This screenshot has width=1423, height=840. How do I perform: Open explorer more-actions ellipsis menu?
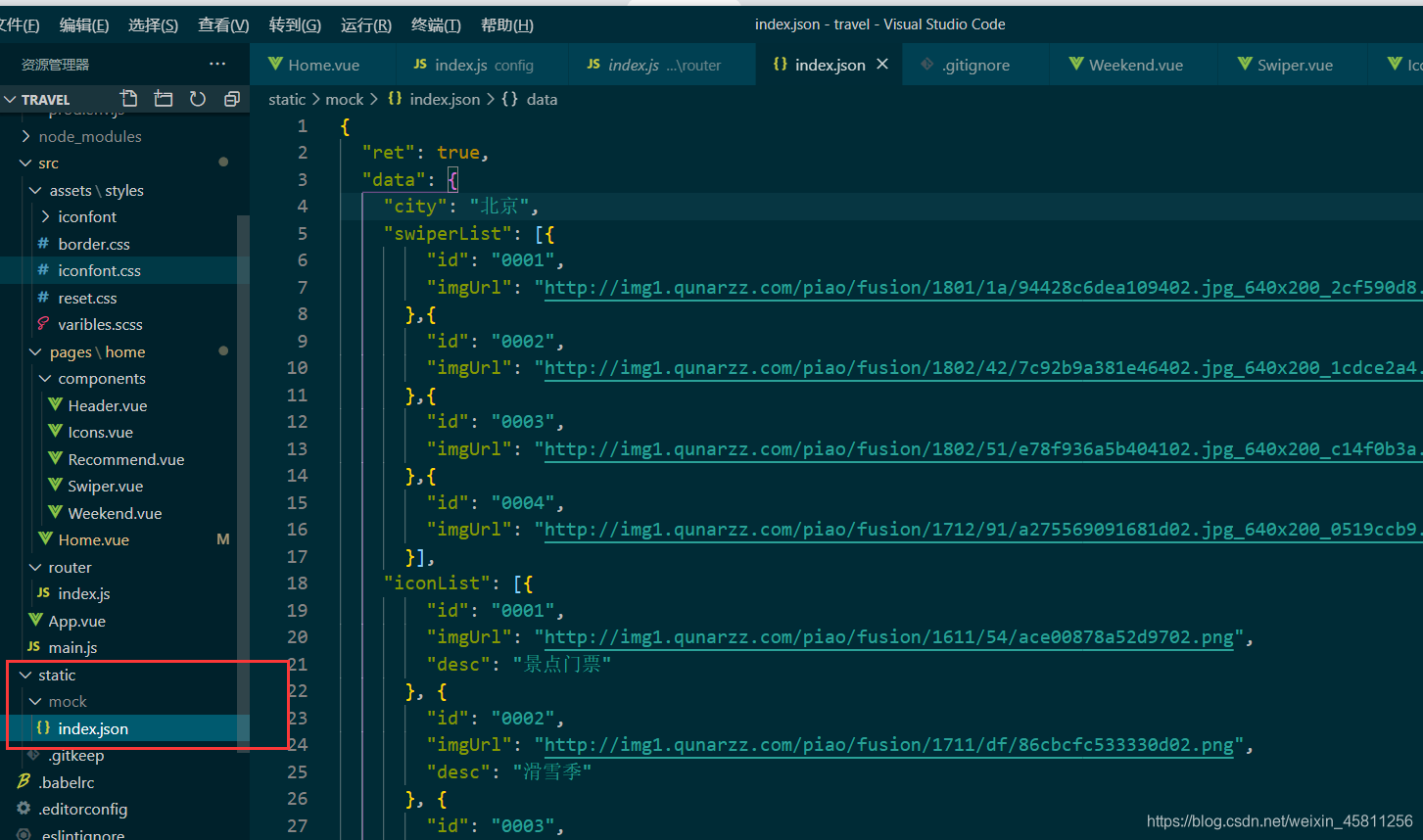click(217, 64)
